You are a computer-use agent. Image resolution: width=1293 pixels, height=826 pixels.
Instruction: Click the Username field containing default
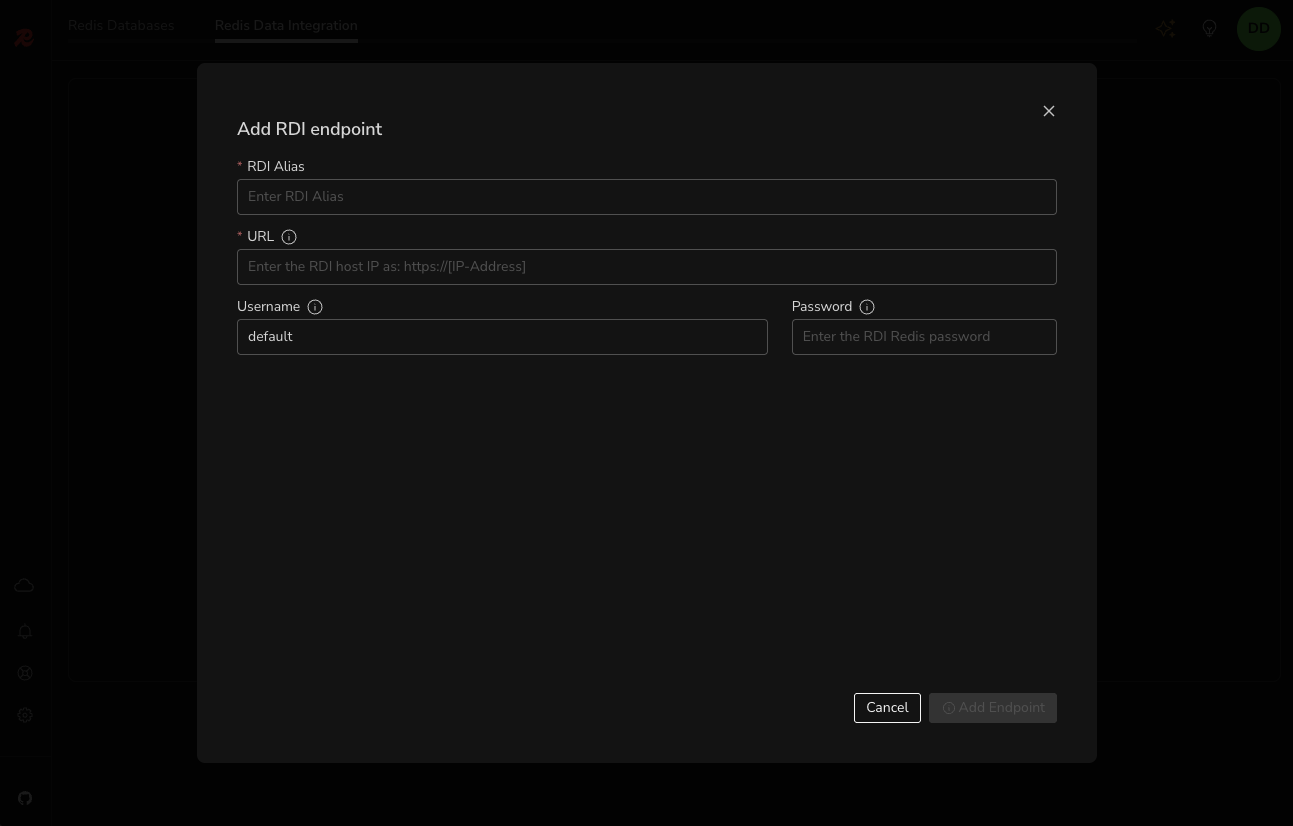502,337
